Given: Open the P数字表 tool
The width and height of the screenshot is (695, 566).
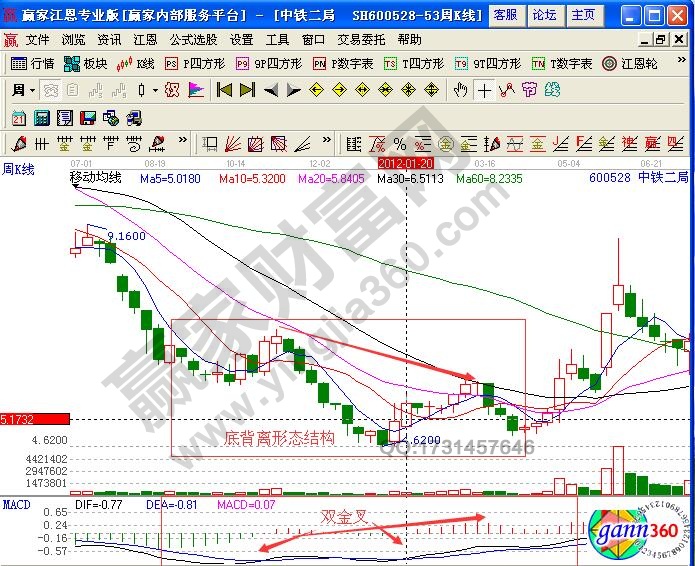Looking at the screenshot, I should tap(342, 63).
